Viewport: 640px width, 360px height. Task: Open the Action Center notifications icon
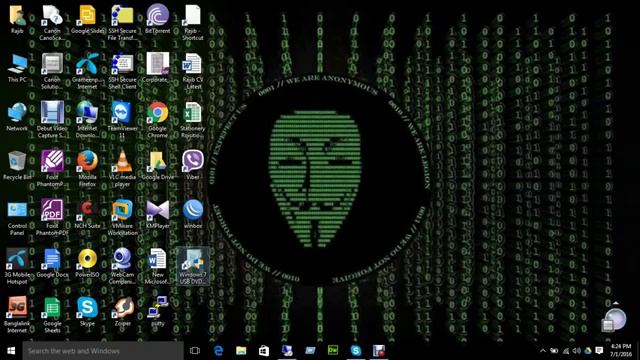coord(599,351)
